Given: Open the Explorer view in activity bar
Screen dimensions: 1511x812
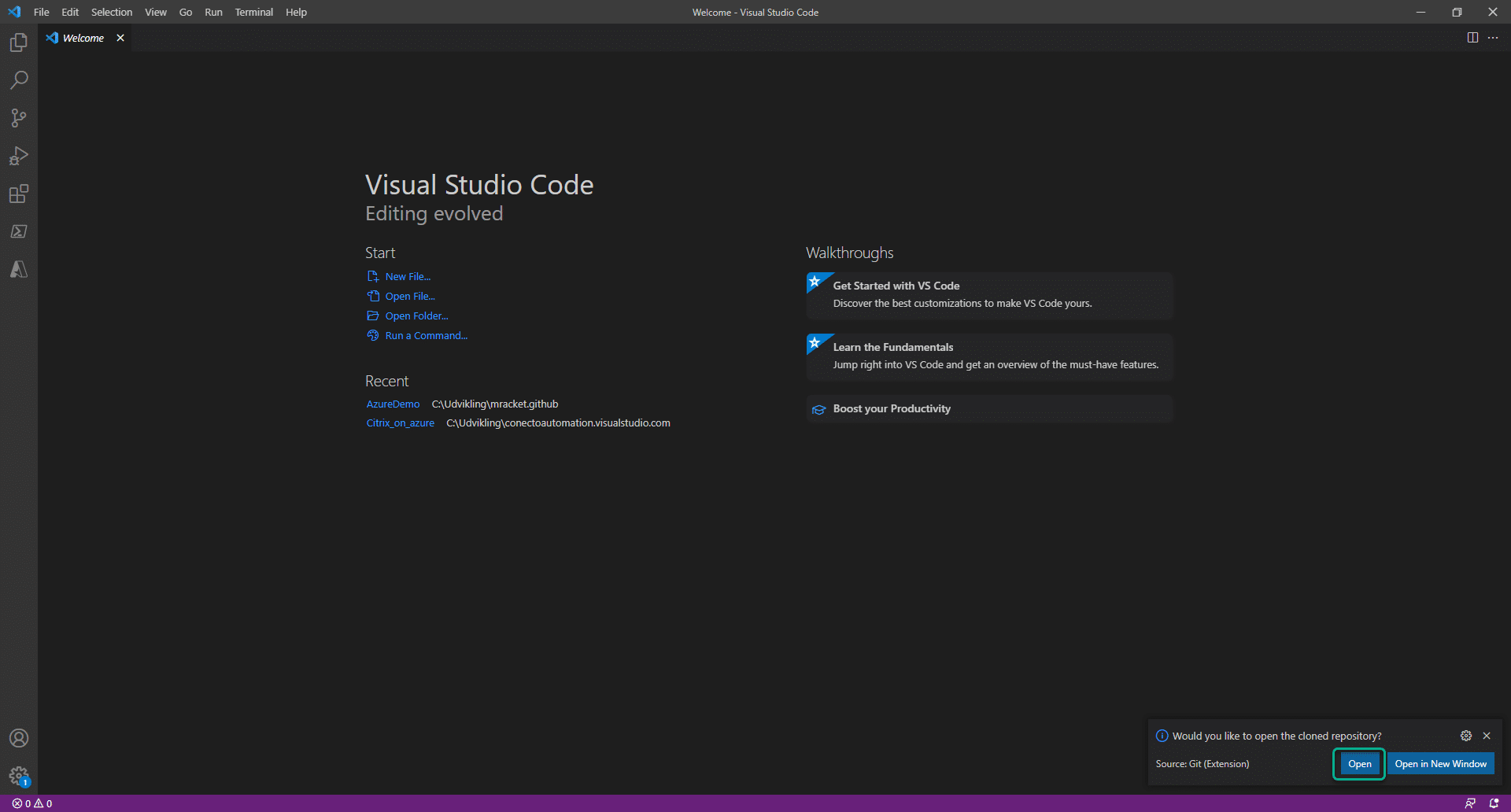Looking at the screenshot, I should click(x=19, y=42).
